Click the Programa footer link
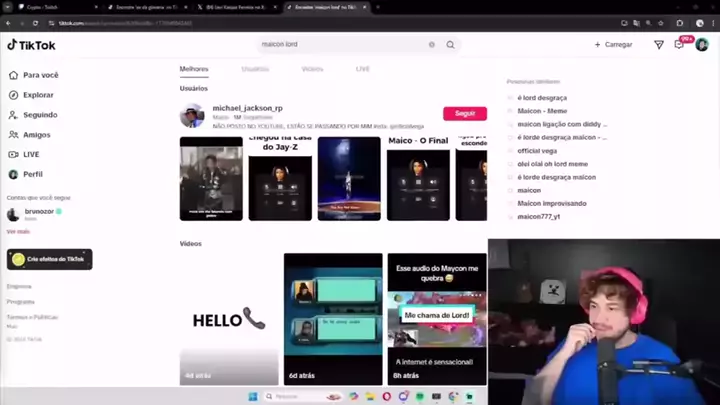The height and width of the screenshot is (405, 720). [x=20, y=302]
